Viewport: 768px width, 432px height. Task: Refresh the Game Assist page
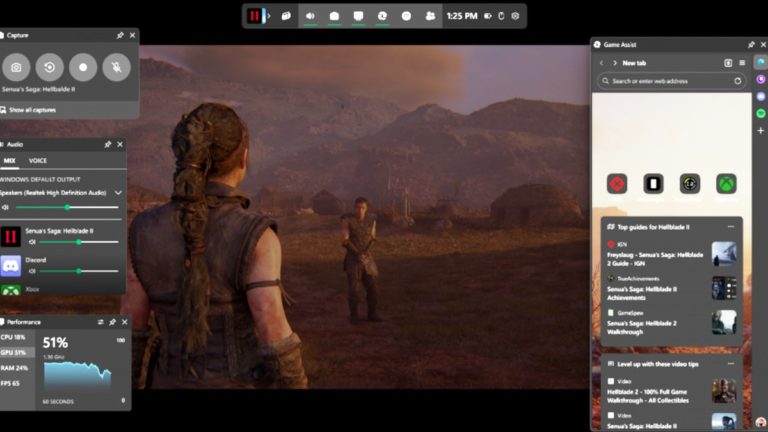738,81
